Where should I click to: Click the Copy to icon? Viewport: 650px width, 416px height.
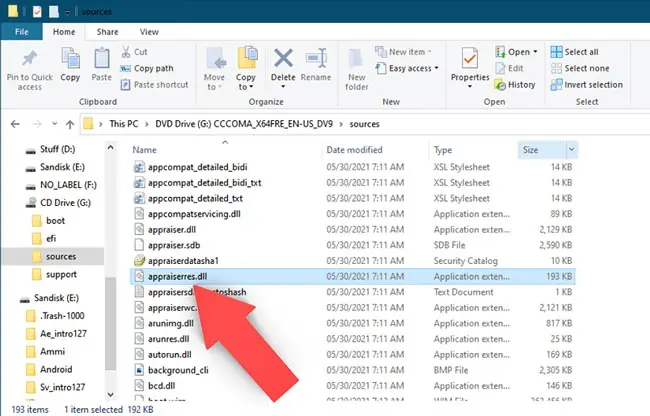click(x=247, y=58)
